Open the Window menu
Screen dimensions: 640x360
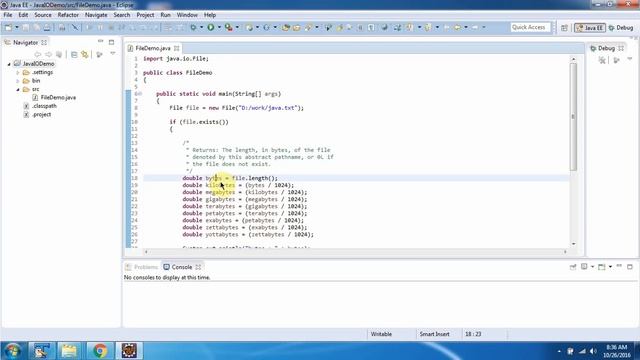(187, 15)
